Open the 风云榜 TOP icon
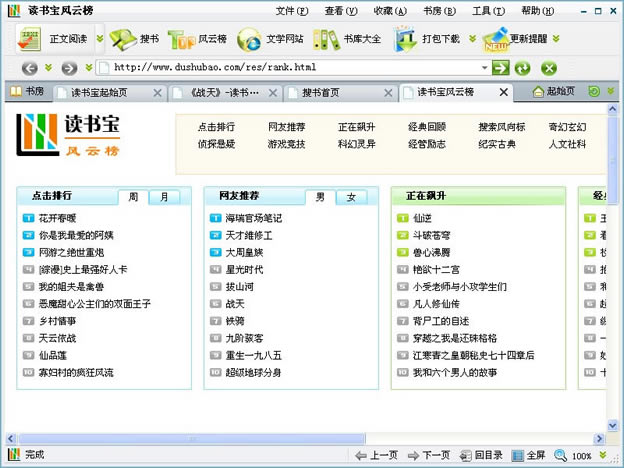The image size is (624, 468). point(181,39)
